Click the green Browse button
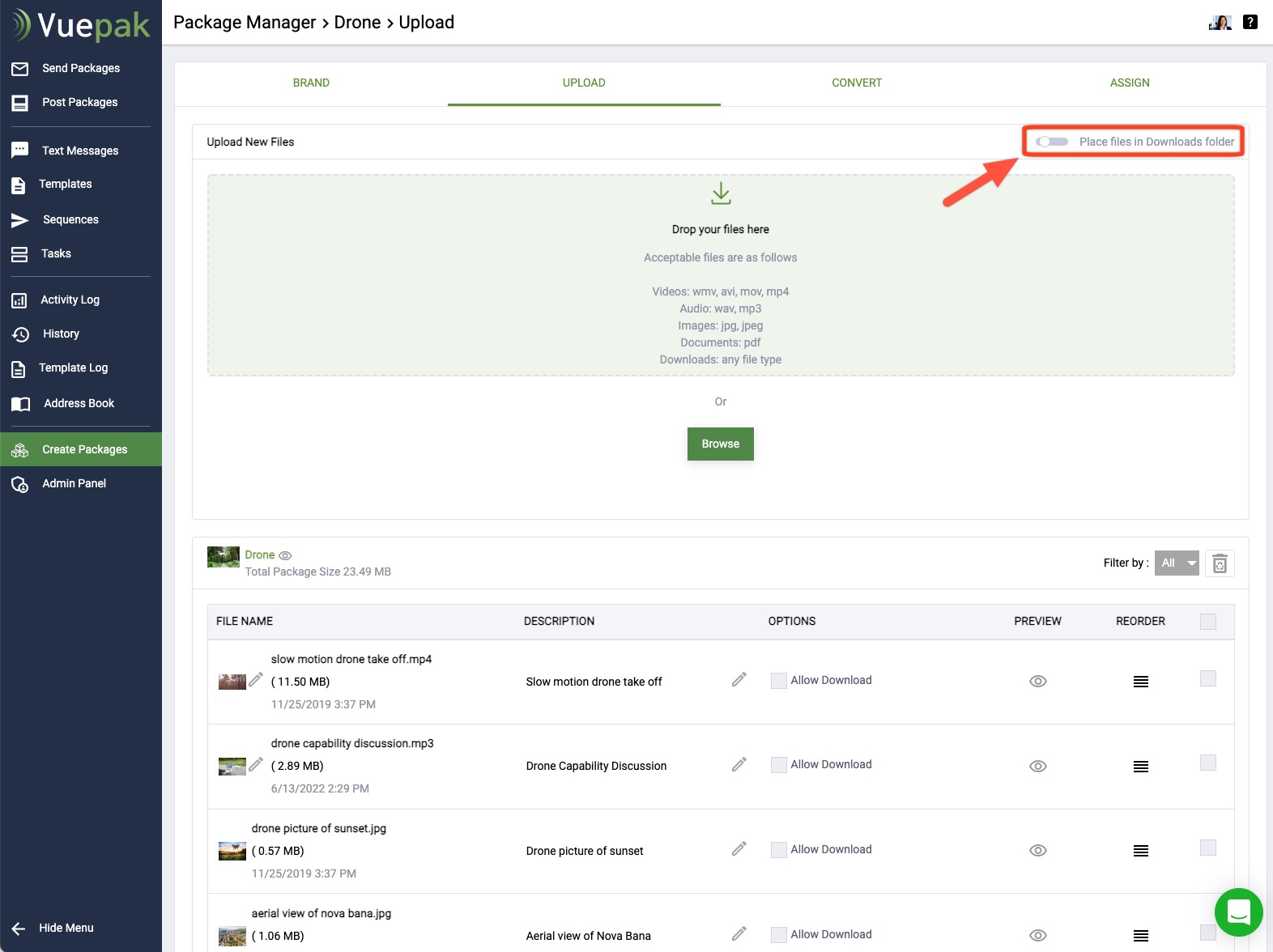 (x=720, y=444)
